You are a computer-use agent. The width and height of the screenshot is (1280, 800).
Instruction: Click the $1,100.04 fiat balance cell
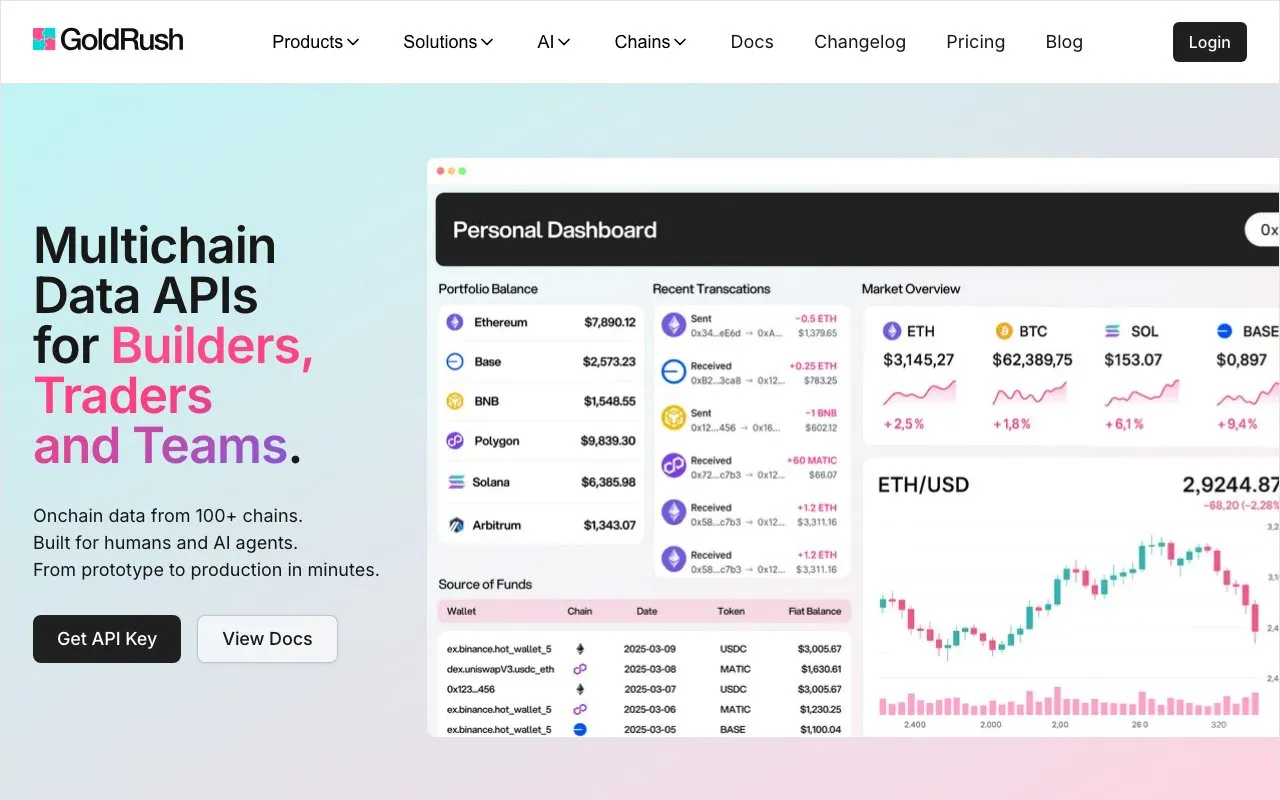pyautogui.click(x=821, y=729)
